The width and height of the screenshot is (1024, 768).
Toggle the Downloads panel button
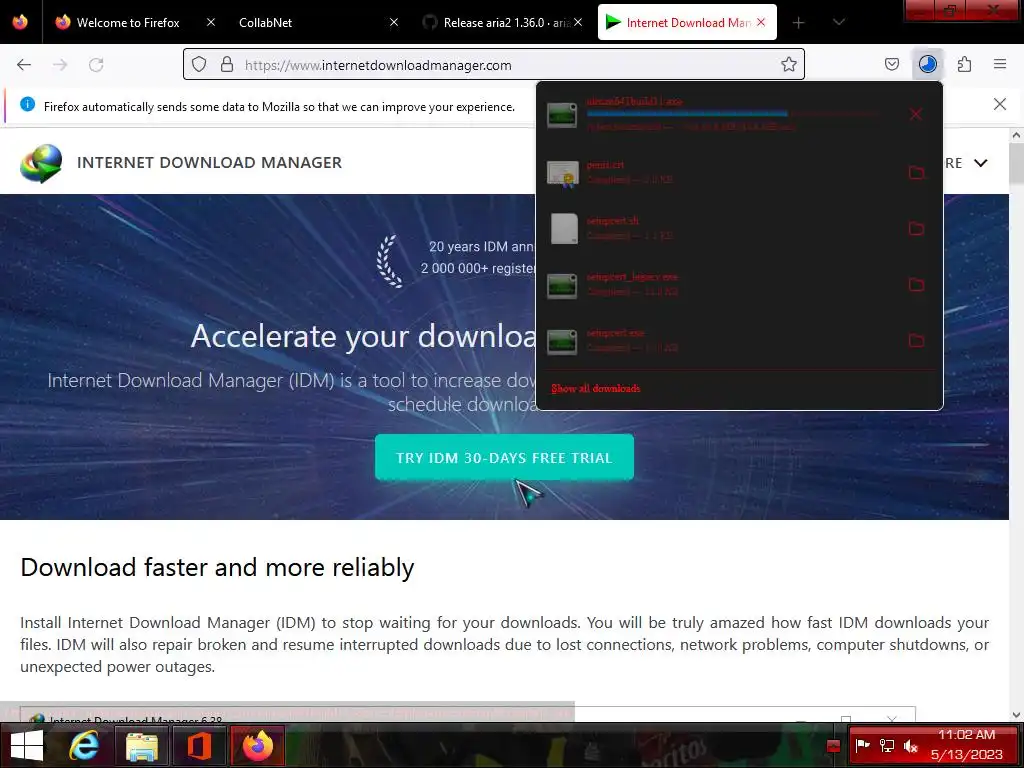(927, 64)
